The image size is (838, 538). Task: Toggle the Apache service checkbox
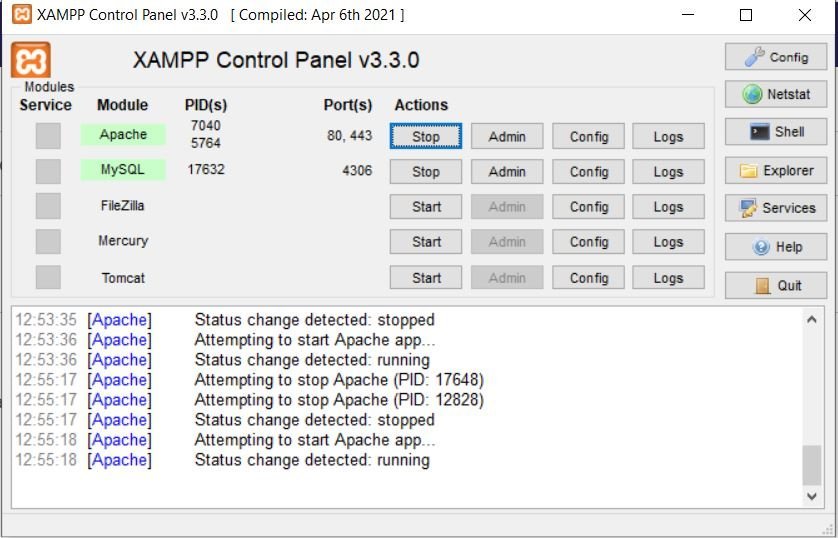pos(48,136)
